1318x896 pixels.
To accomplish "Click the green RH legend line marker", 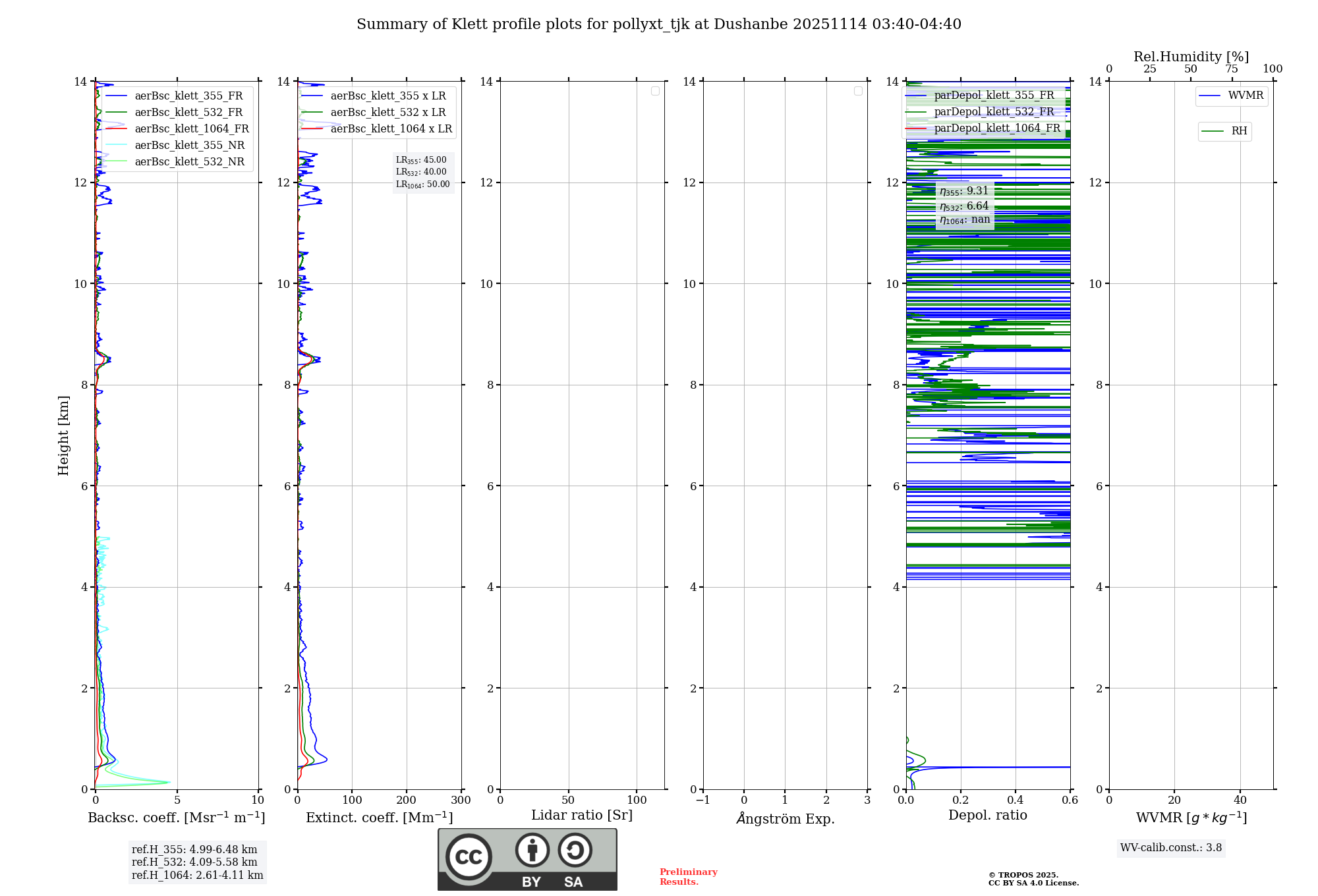I will coord(1212,131).
